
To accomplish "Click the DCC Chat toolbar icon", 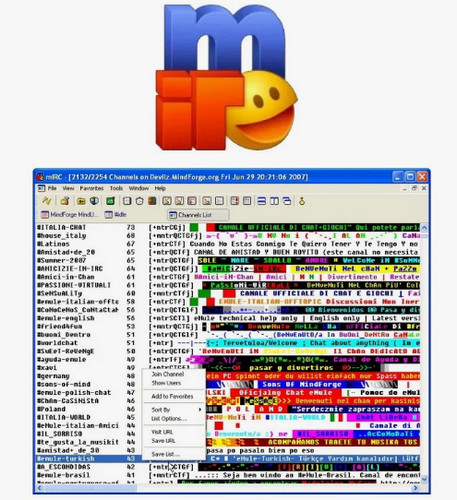I will coord(179,201).
